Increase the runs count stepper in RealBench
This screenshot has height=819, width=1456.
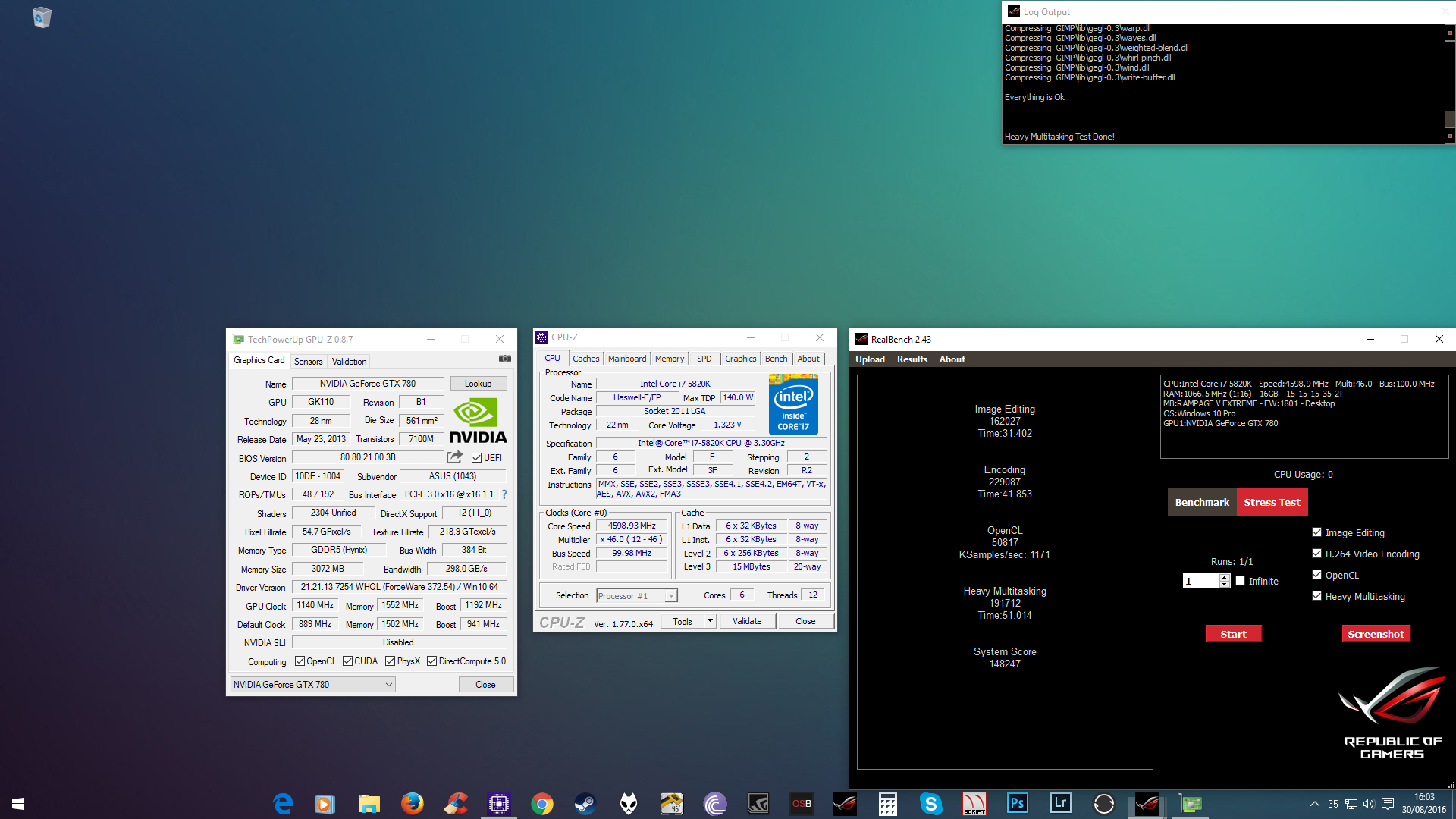(1224, 577)
